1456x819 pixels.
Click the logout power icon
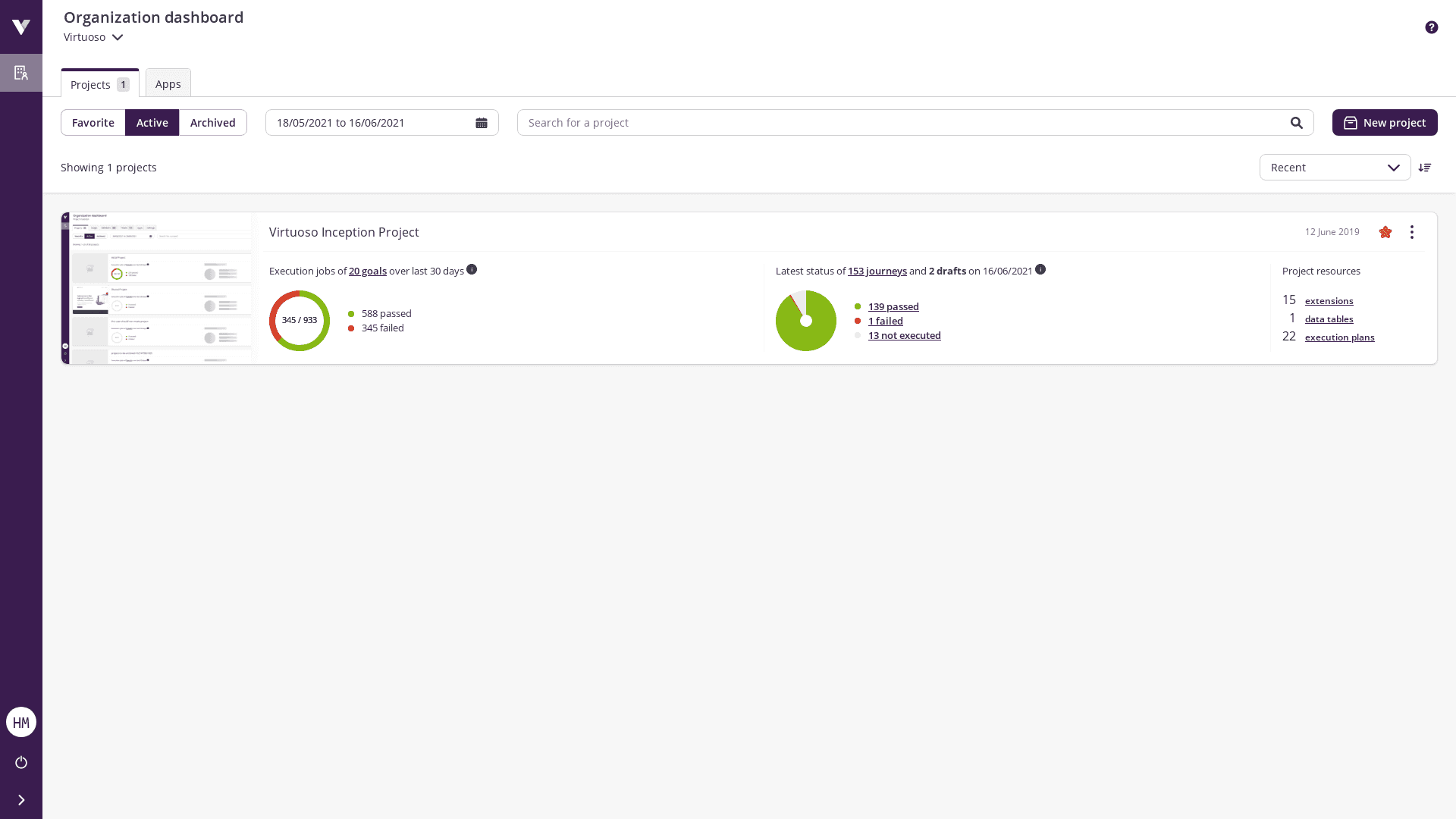(x=20, y=763)
